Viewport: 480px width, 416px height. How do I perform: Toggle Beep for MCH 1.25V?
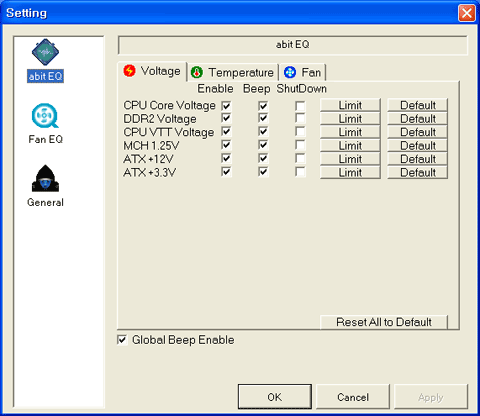click(263, 145)
